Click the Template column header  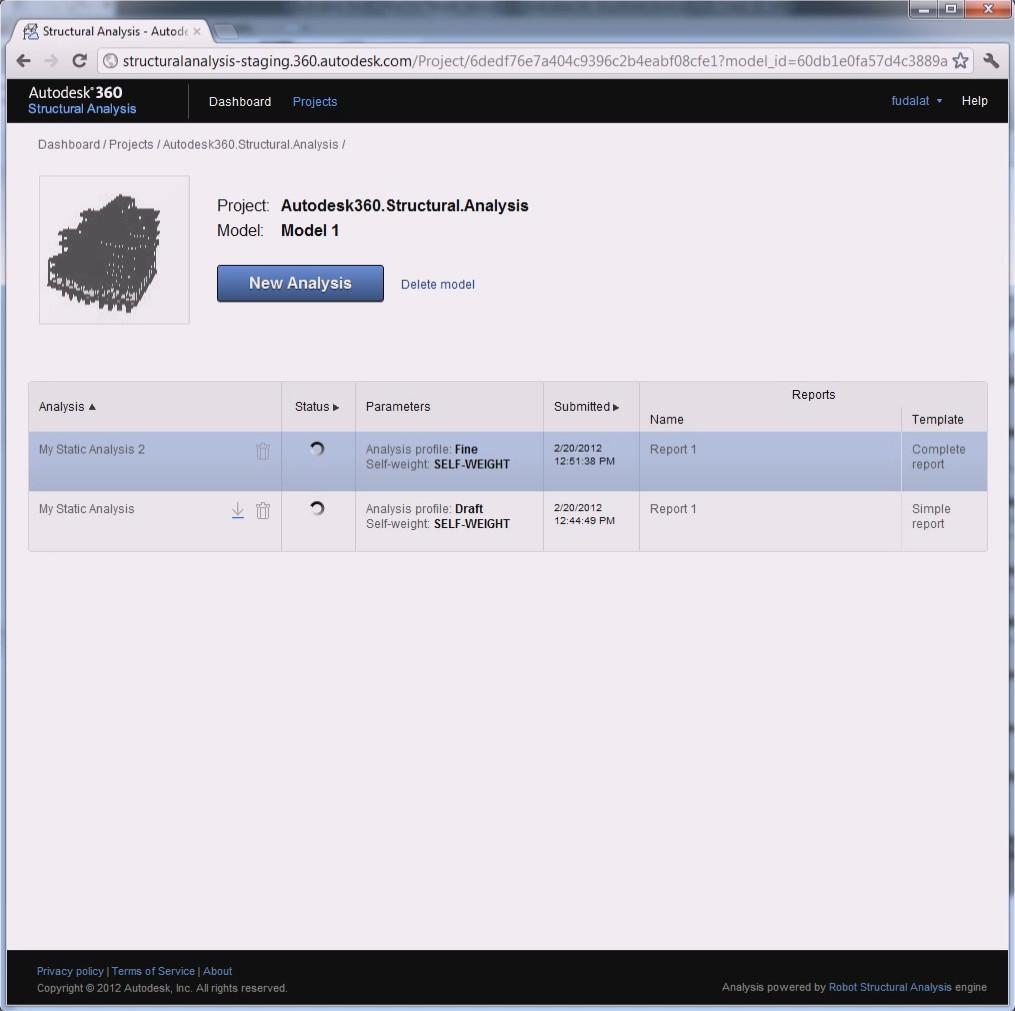pos(937,419)
